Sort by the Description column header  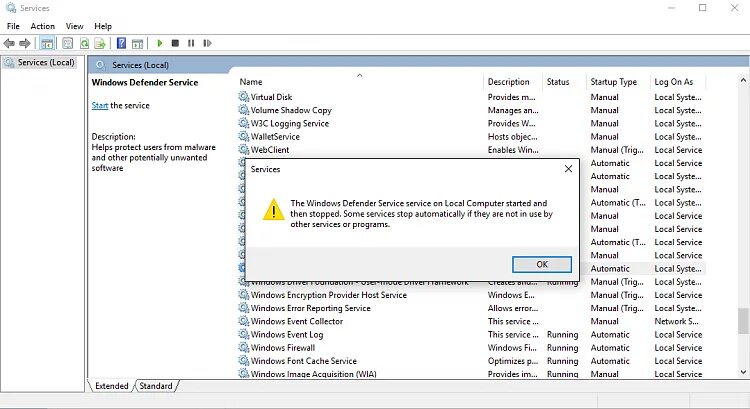point(514,82)
